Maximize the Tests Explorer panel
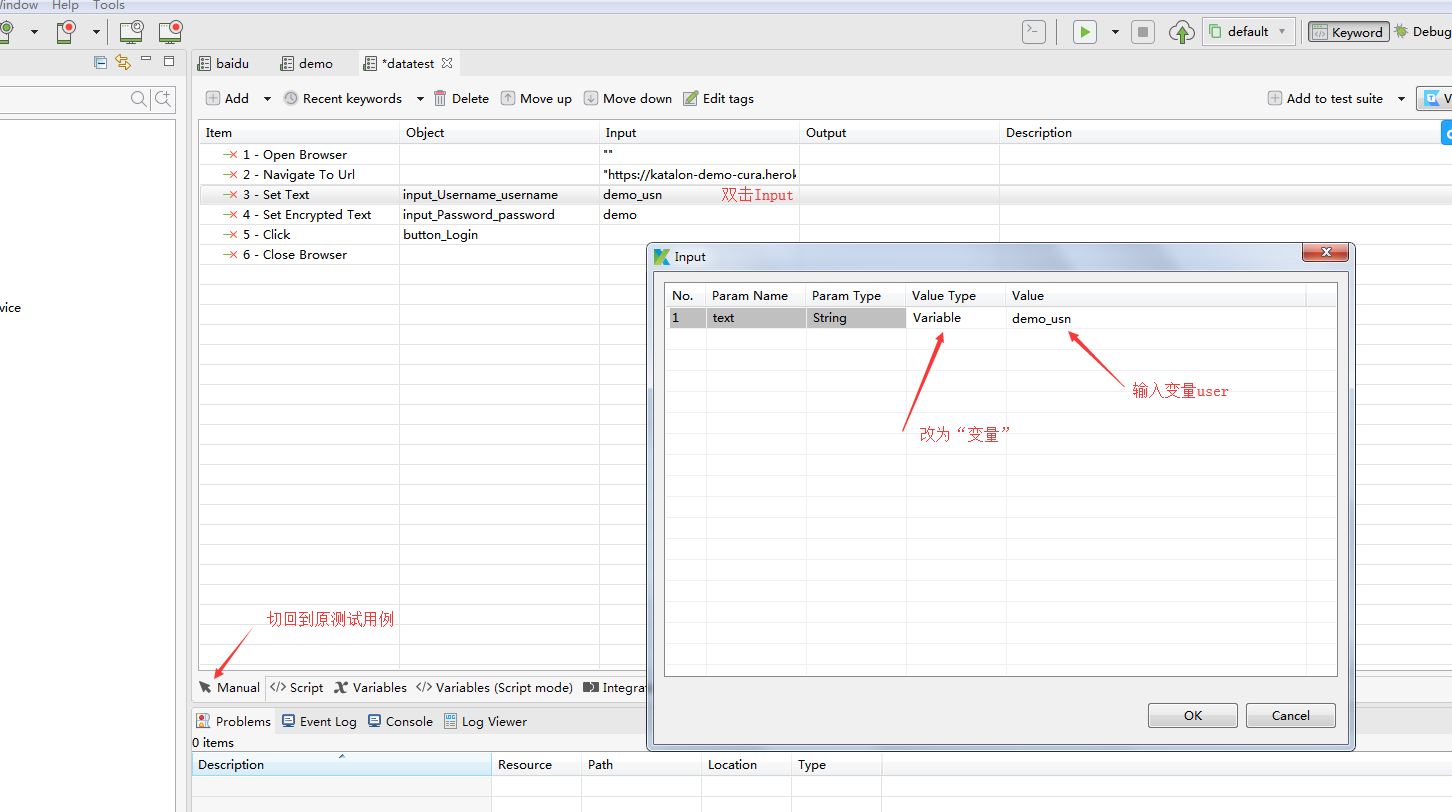The width and height of the screenshot is (1452, 812). click(168, 61)
